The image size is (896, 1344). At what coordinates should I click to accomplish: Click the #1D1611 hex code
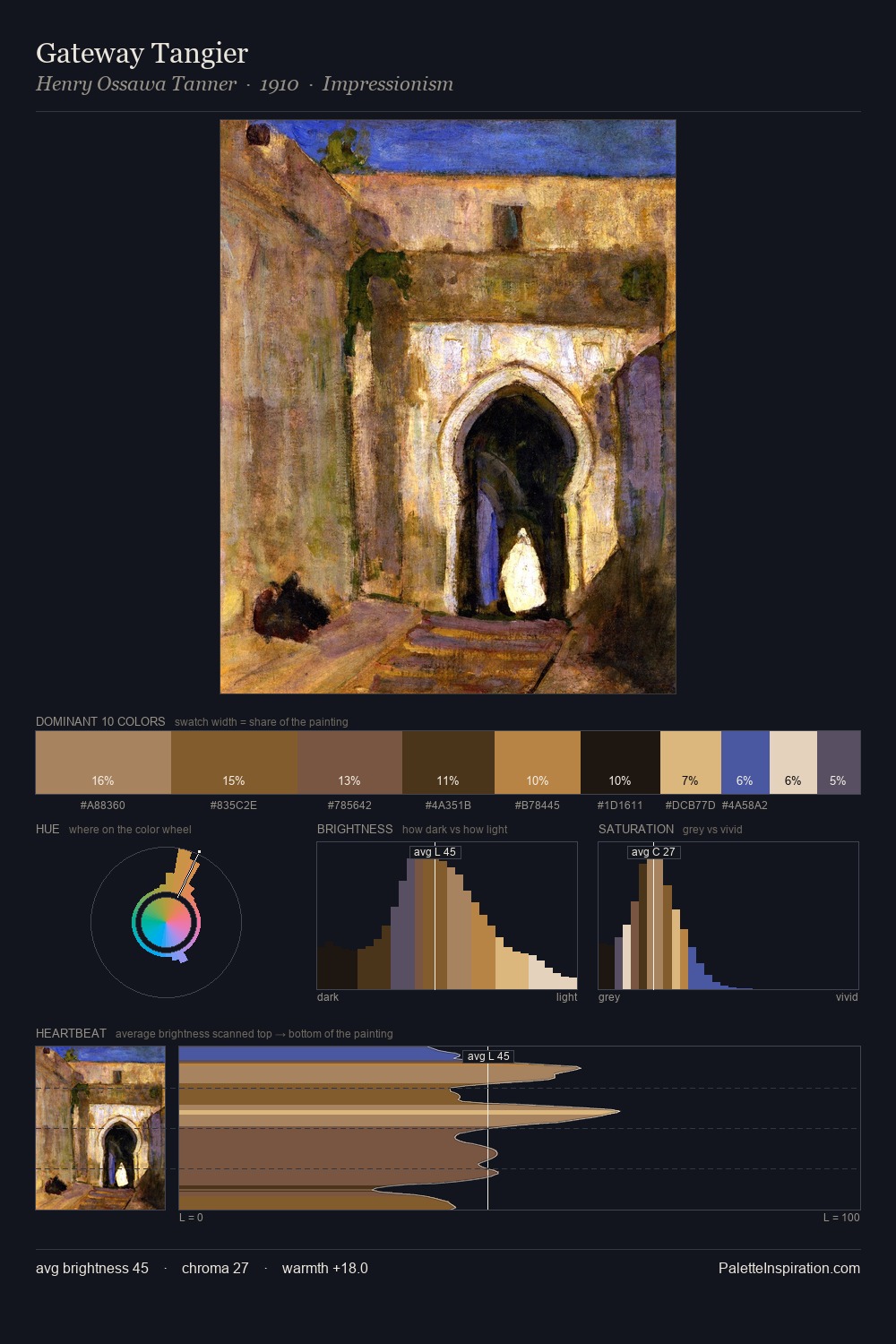[x=620, y=806]
